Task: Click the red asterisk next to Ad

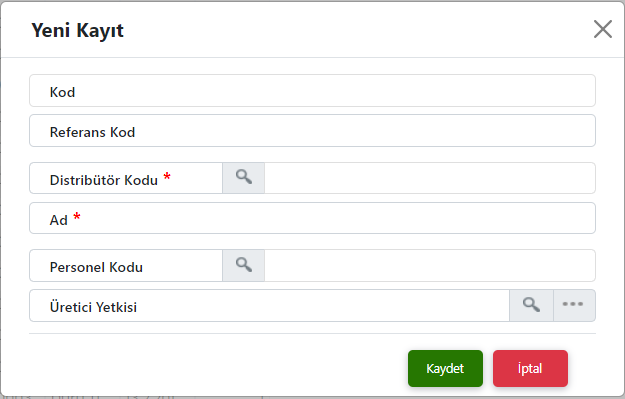Action: click(x=77, y=217)
